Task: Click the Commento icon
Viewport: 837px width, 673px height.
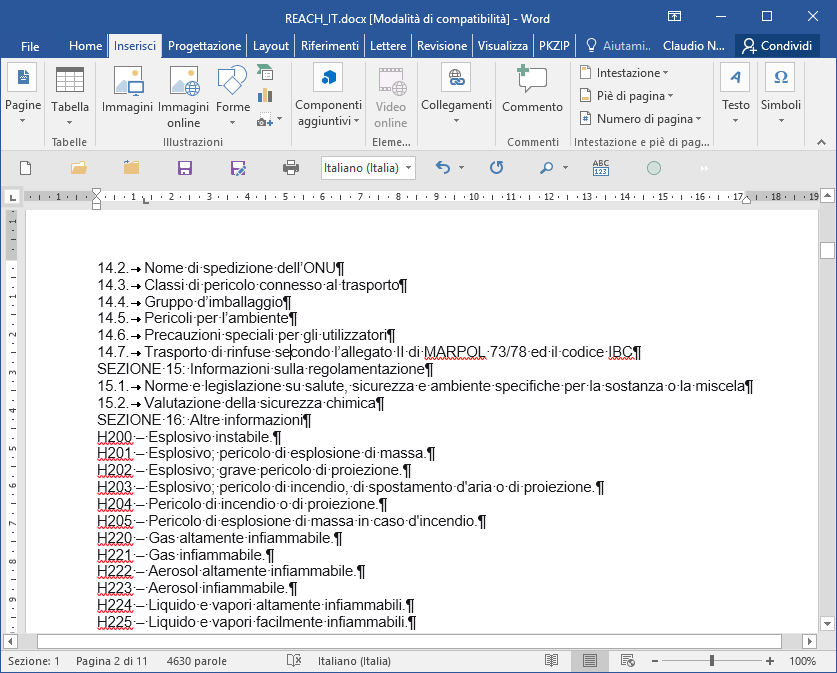Action: coord(532,79)
